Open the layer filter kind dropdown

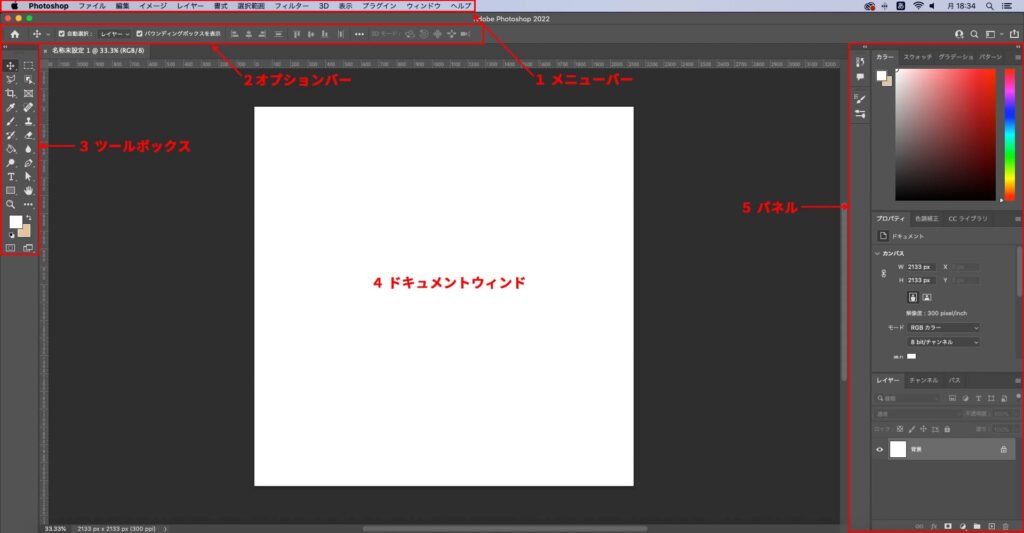(908, 398)
